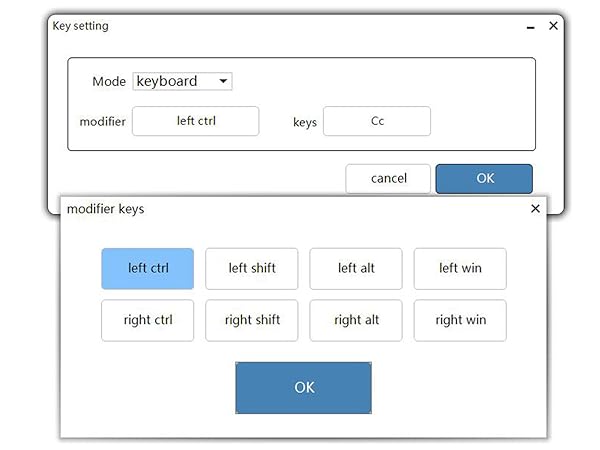This screenshot has height=450, width=600.
Task: Toggle the left ctrl modifier key
Action: (x=147, y=268)
